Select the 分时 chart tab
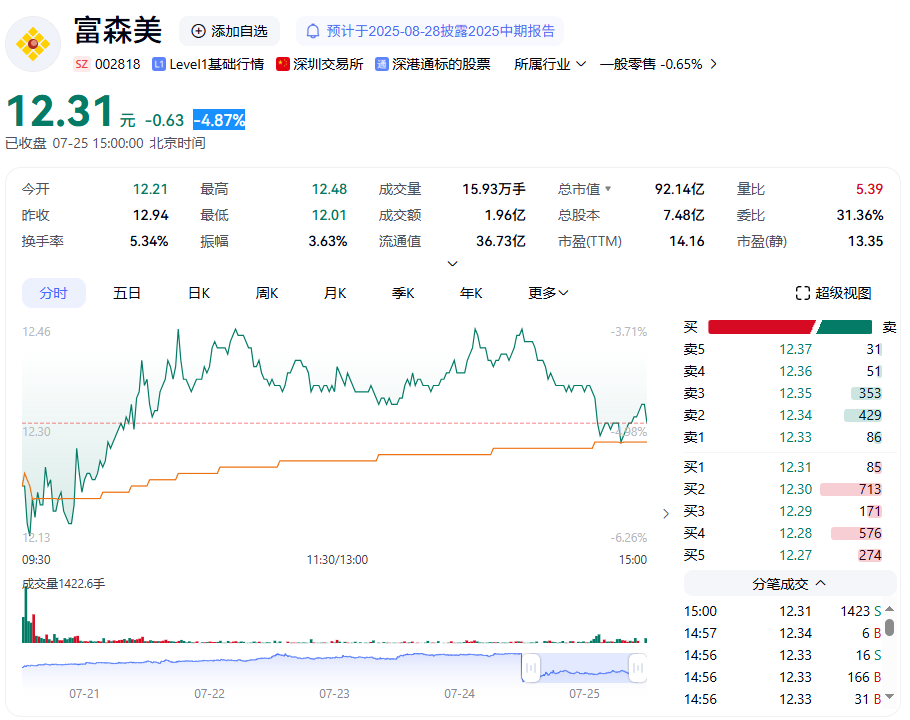The image size is (910, 720). [x=54, y=293]
